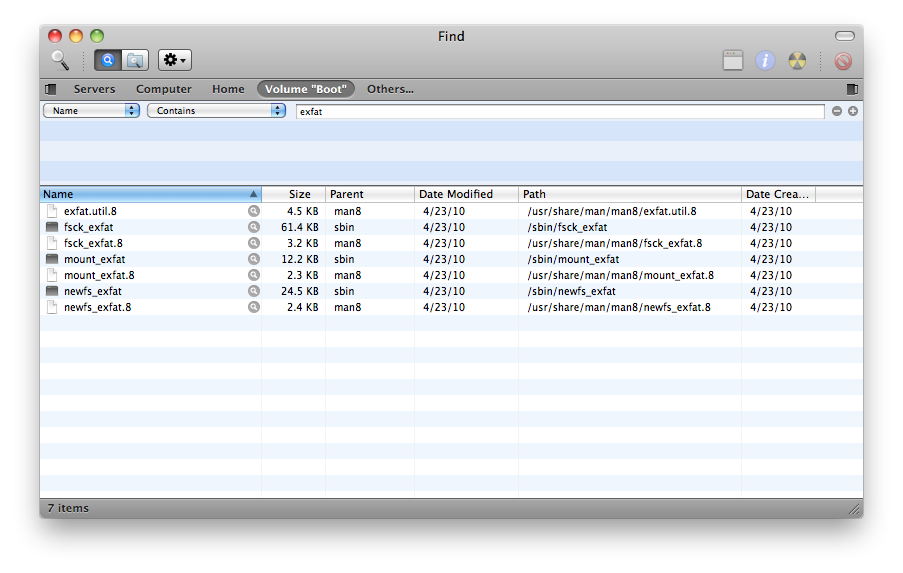Reveal mount_exfat with its magnifier icon
The height and width of the screenshot is (573, 903).
click(253, 260)
